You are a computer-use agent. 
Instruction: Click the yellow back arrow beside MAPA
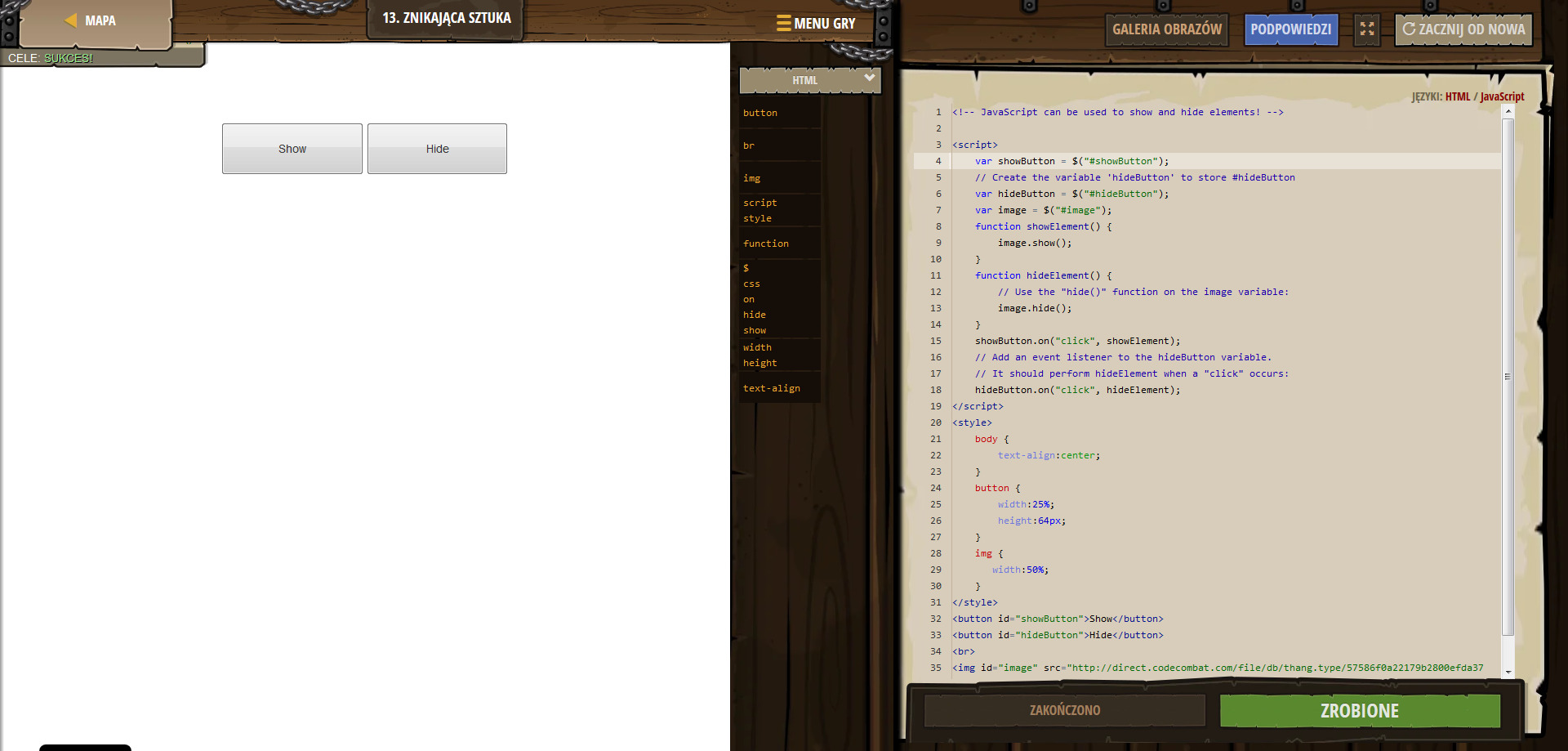71,20
